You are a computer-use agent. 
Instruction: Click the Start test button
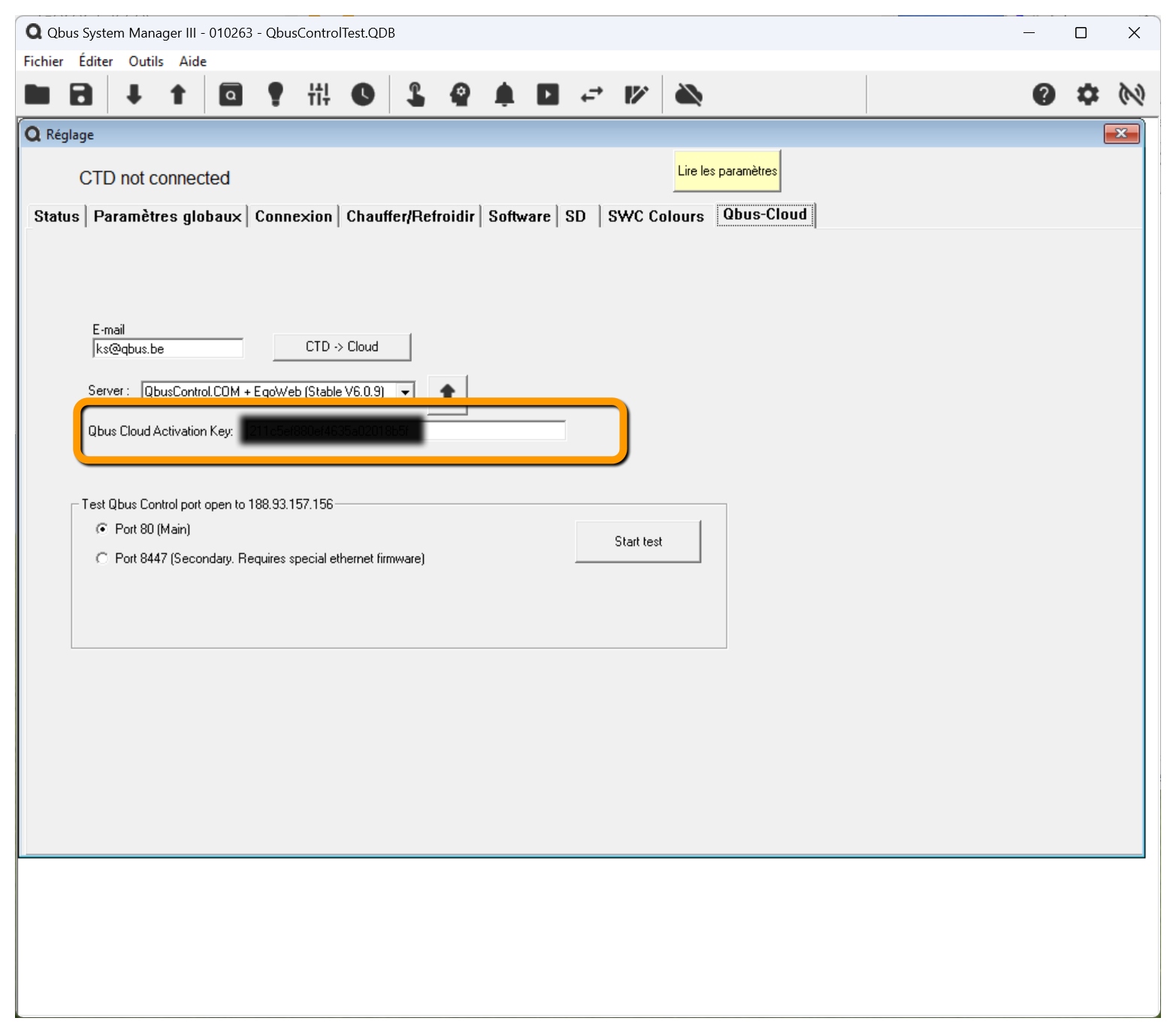638,542
